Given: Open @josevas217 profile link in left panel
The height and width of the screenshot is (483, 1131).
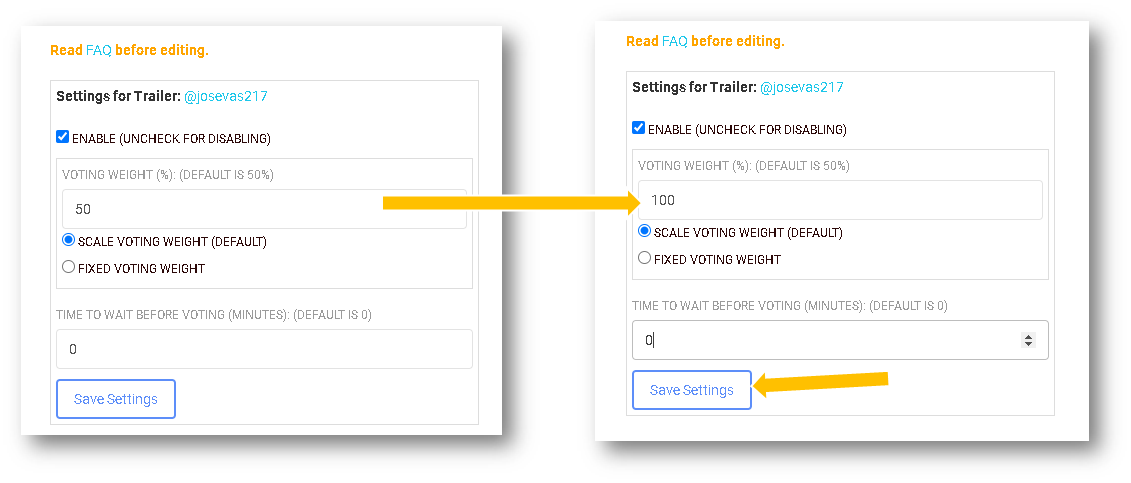Looking at the screenshot, I should (225, 97).
